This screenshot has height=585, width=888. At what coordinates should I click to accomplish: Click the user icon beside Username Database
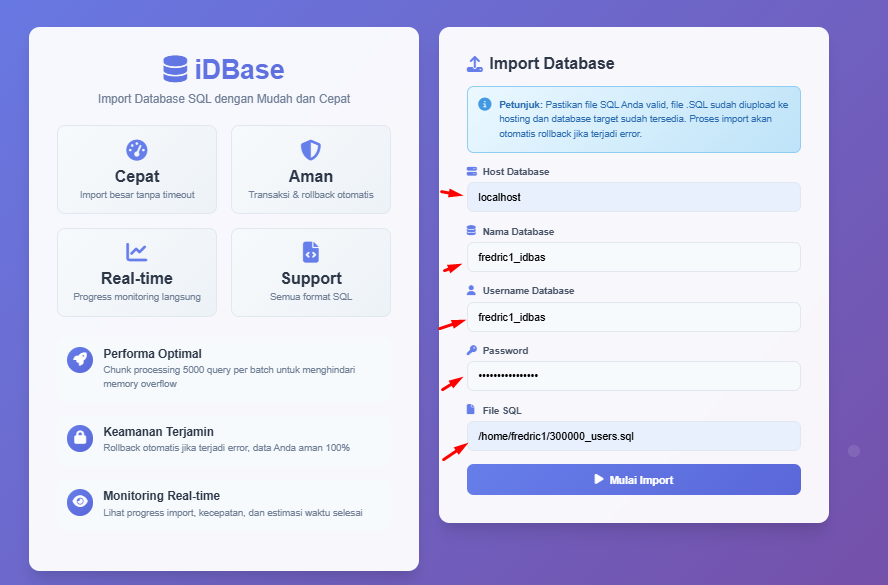472,291
